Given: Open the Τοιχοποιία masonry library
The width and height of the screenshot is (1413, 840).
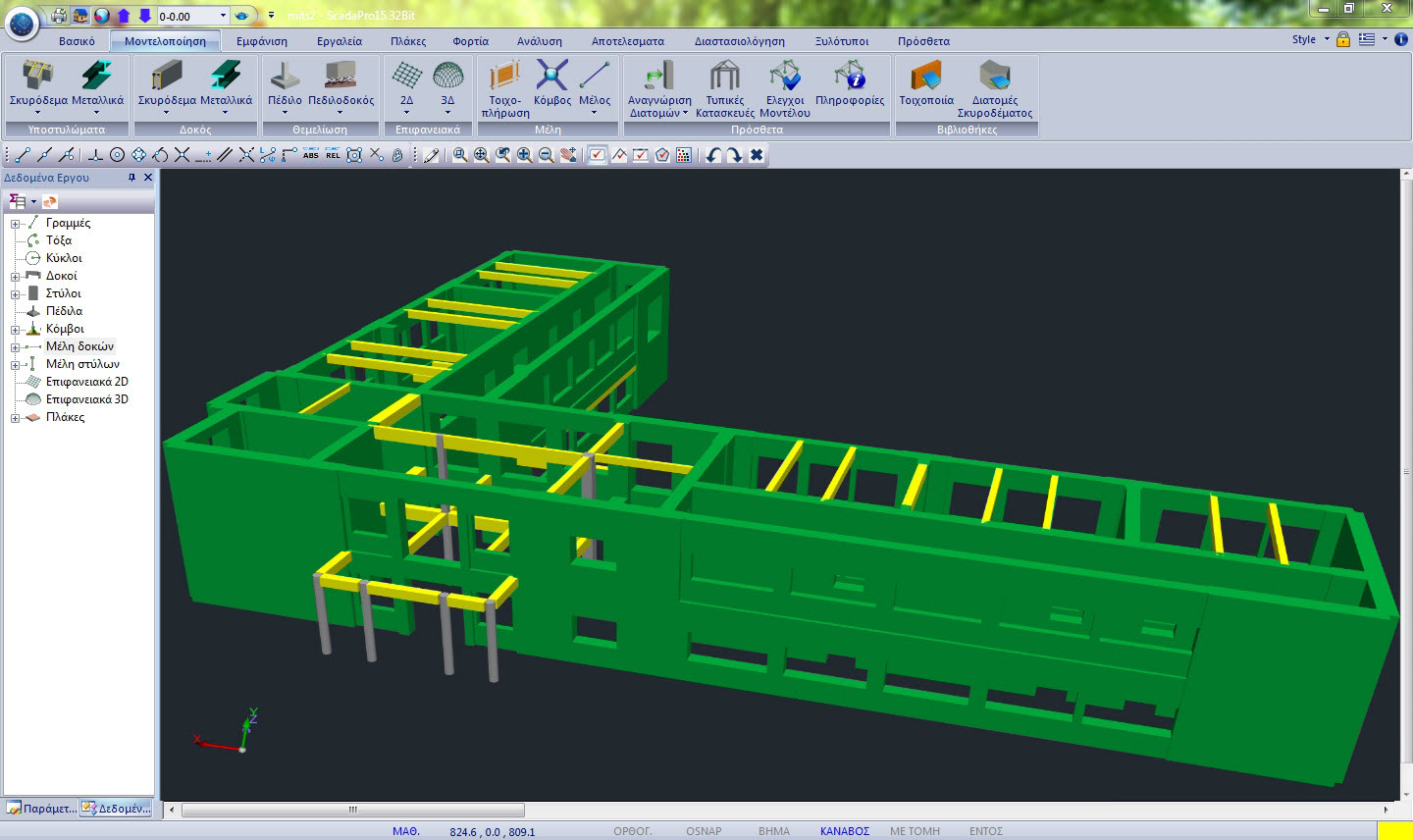Looking at the screenshot, I should pyautogui.click(x=926, y=84).
